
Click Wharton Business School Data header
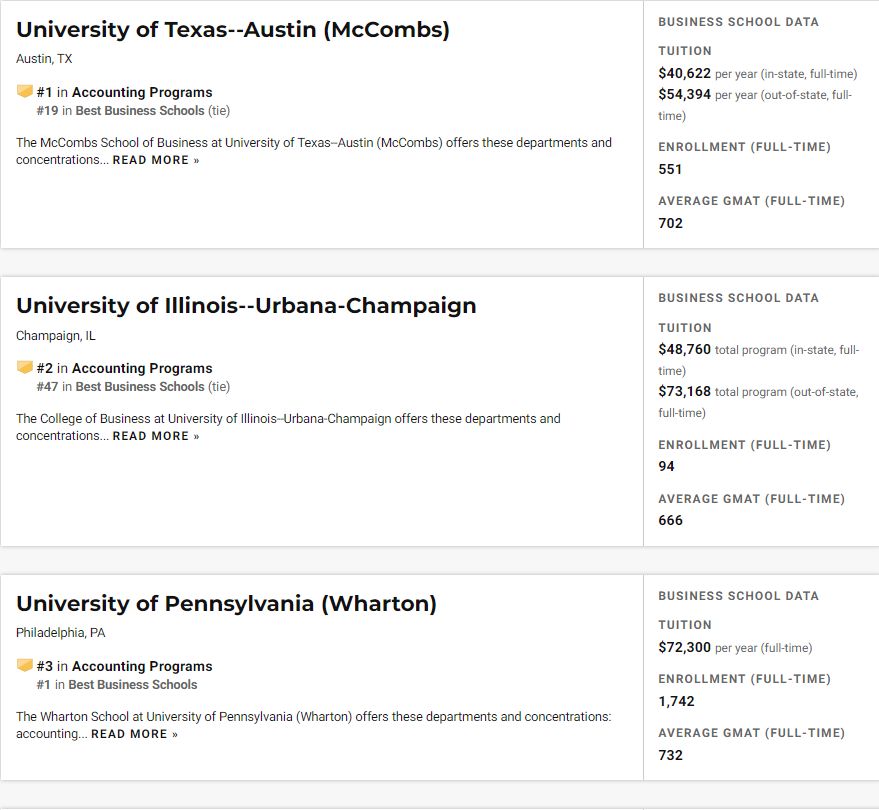coord(738,596)
